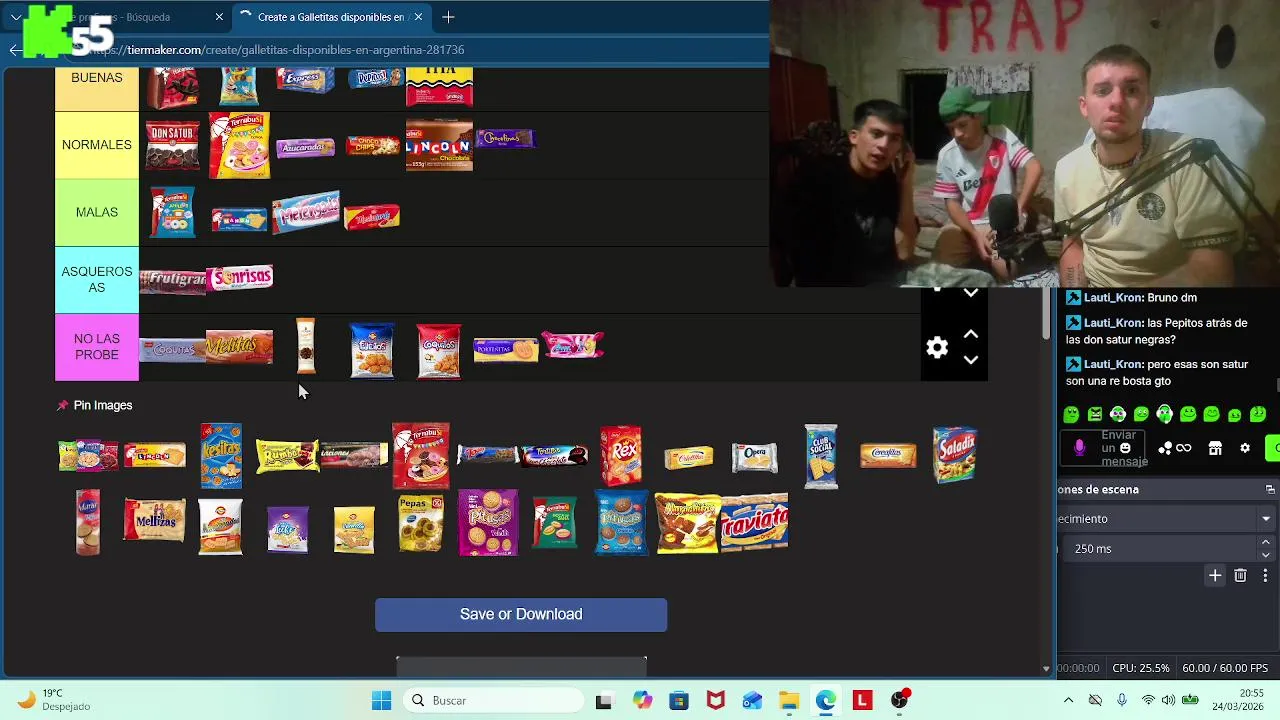Open browser tab list dropdown arrow
The width and height of the screenshot is (1280, 720).
click(16, 17)
